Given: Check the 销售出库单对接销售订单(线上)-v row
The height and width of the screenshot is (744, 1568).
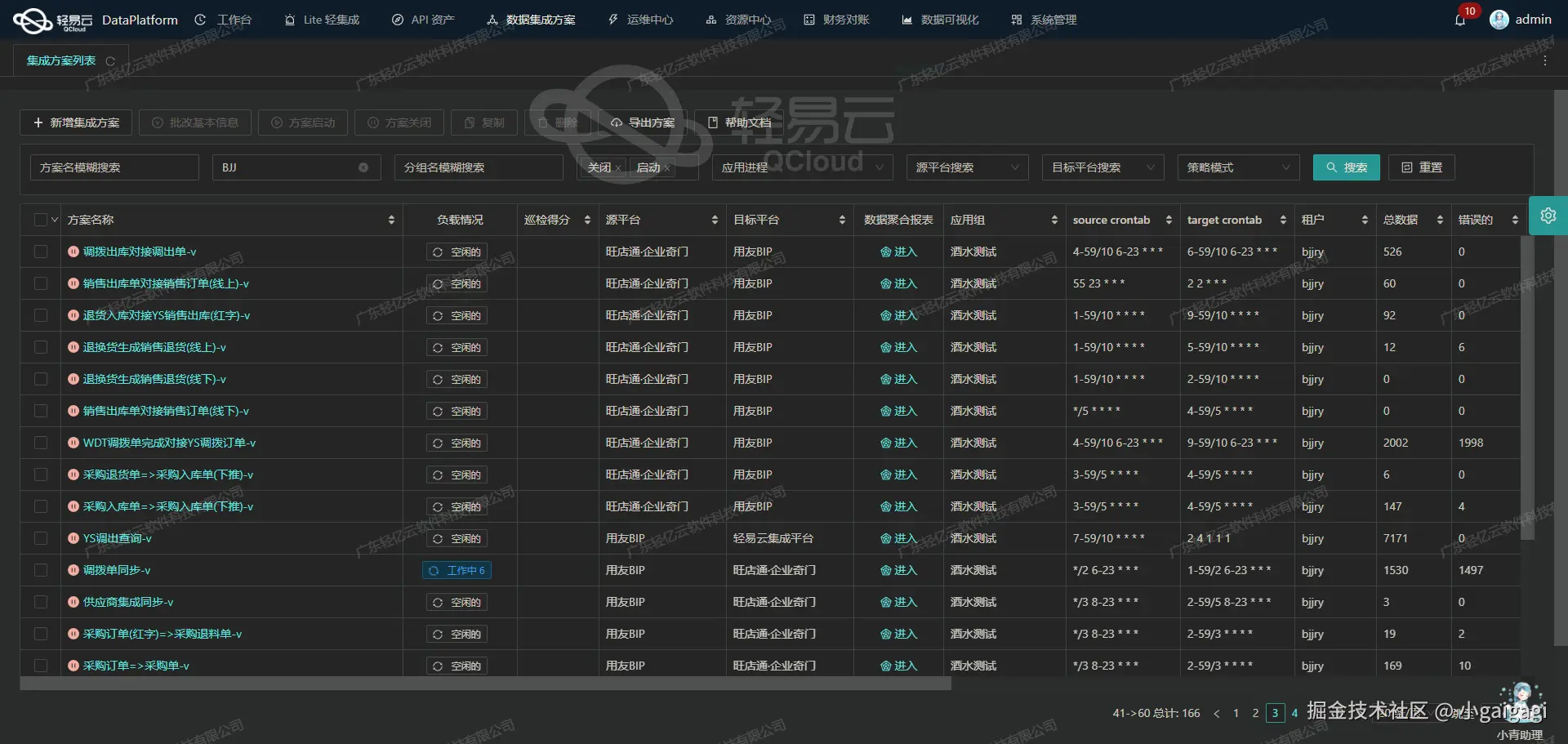Looking at the screenshot, I should pyautogui.click(x=40, y=283).
